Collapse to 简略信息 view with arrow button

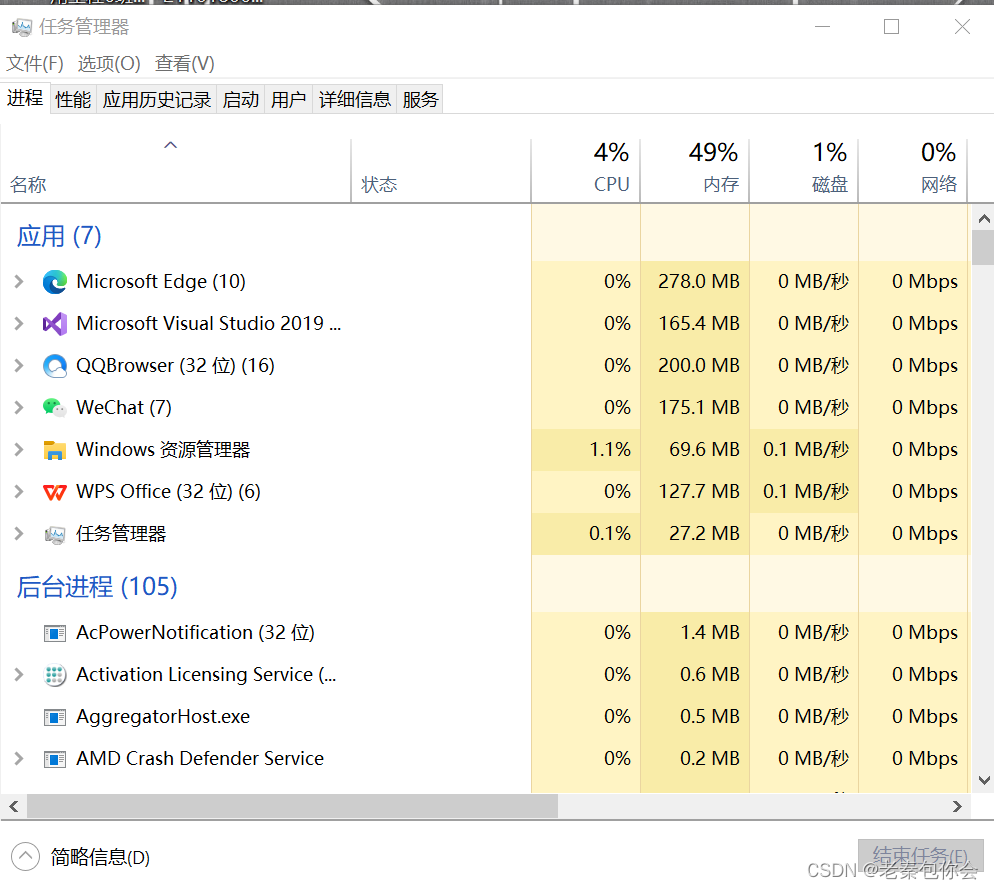(x=25, y=857)
